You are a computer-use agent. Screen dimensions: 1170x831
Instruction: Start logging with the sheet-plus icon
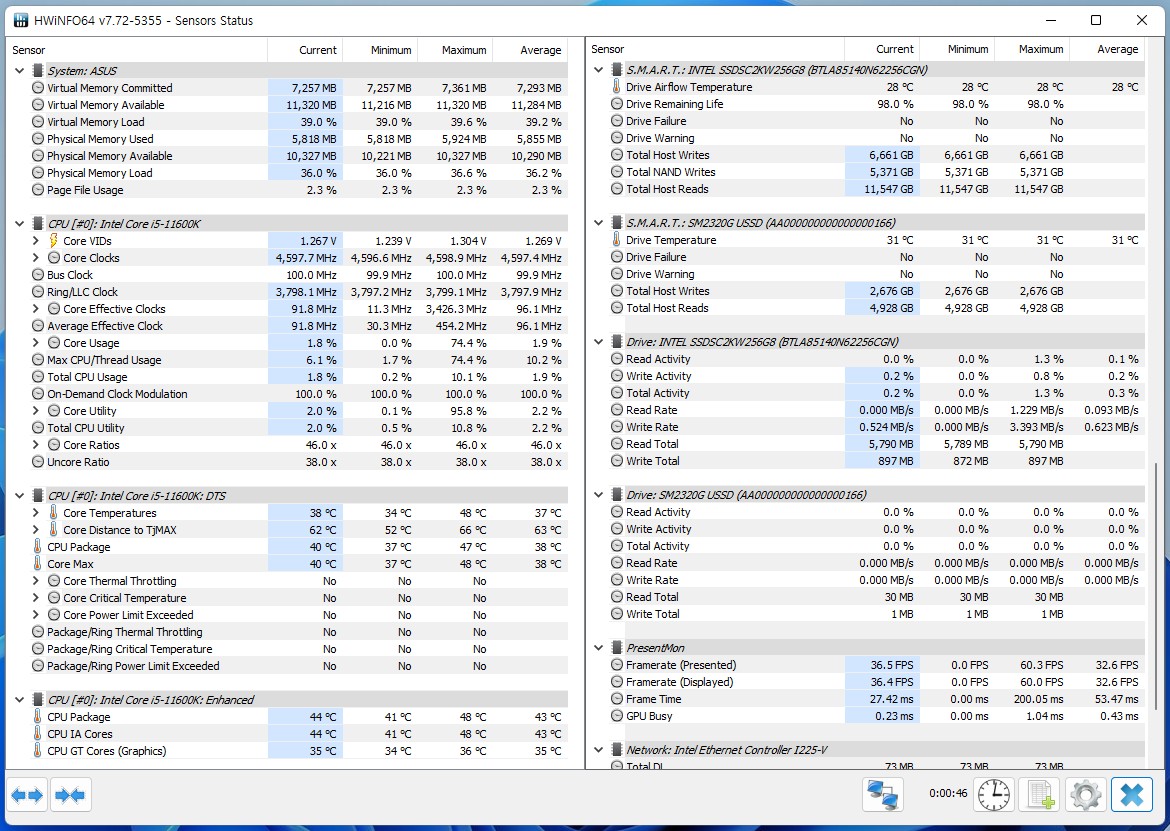click(1040, 794)
